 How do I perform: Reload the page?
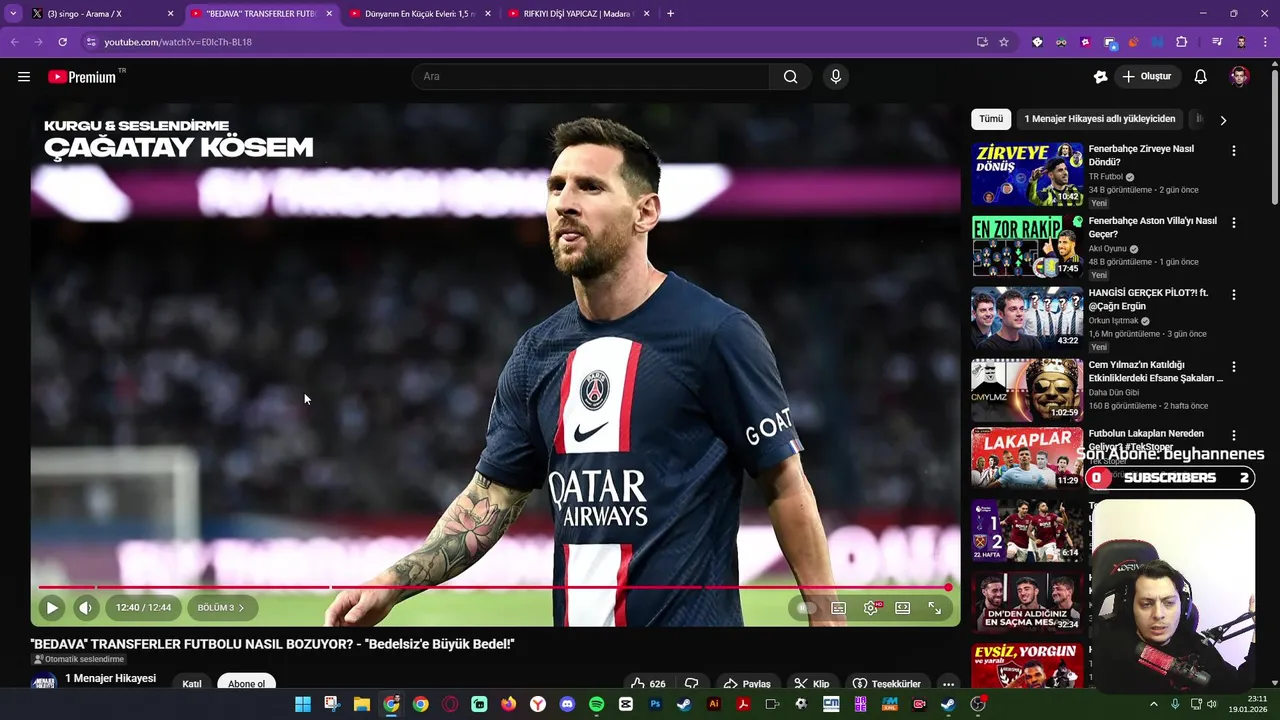point(62,42)
